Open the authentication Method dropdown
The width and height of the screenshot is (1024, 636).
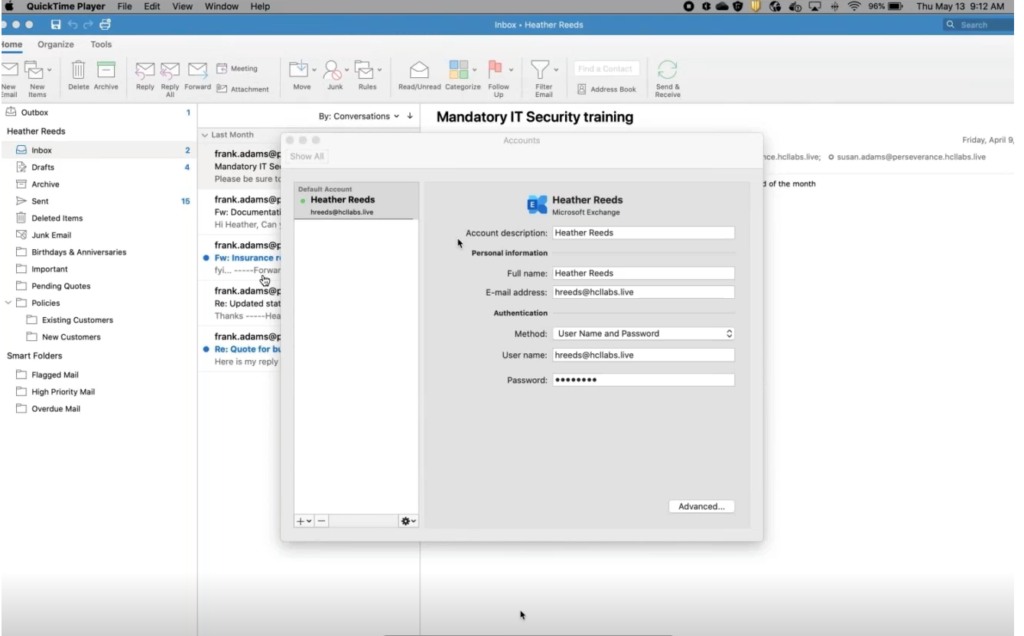point(643,334)
